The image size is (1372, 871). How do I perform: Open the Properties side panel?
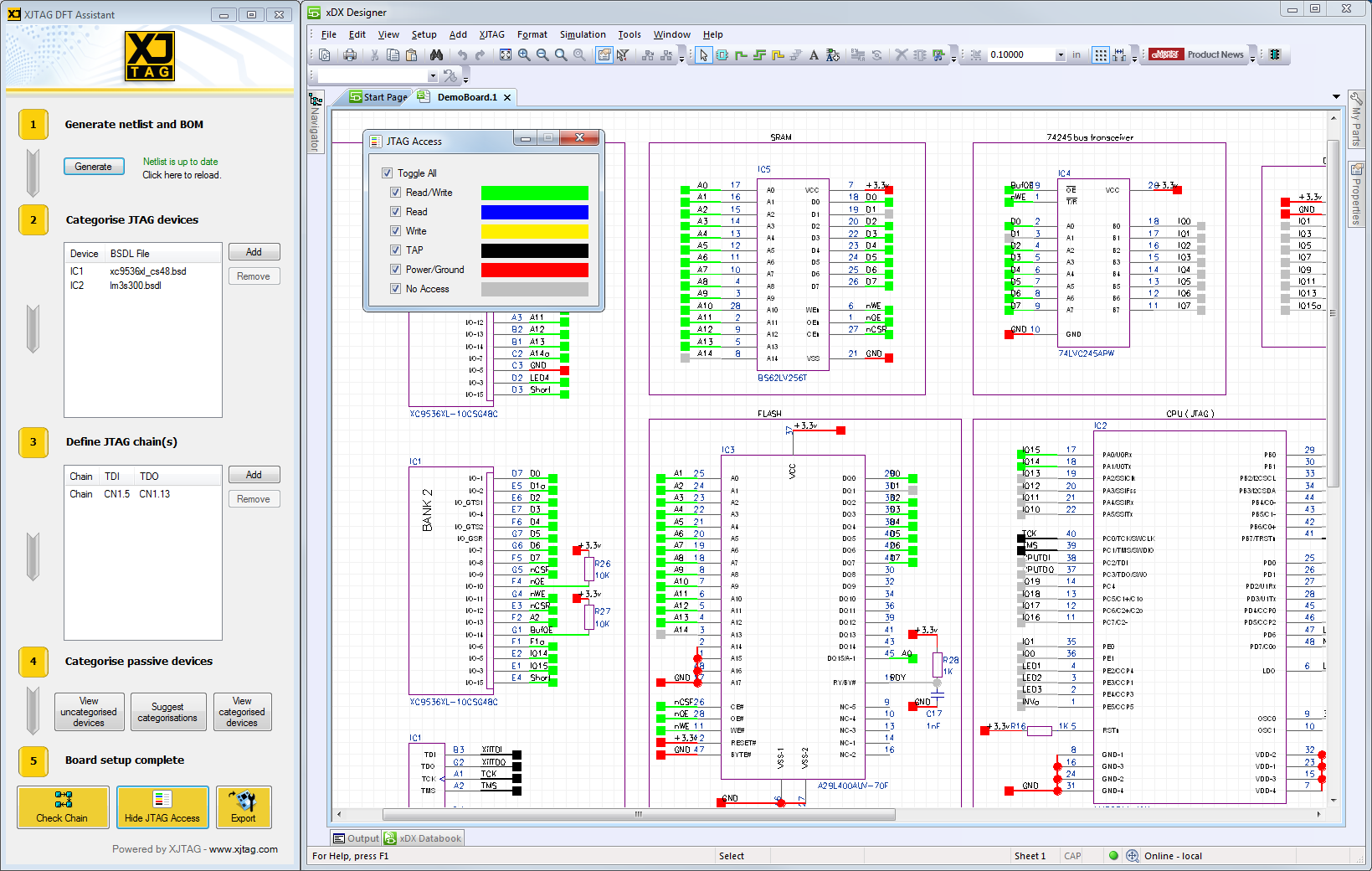pyautogui.click(x=1356, y=194)
